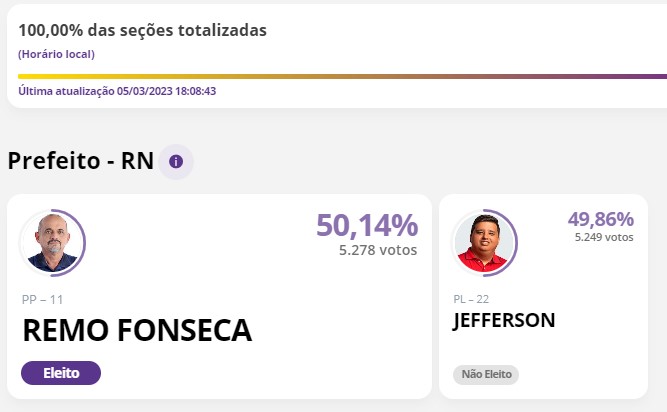Click the purple Eleito badge
667x412 pixels.
click(61, 373)
